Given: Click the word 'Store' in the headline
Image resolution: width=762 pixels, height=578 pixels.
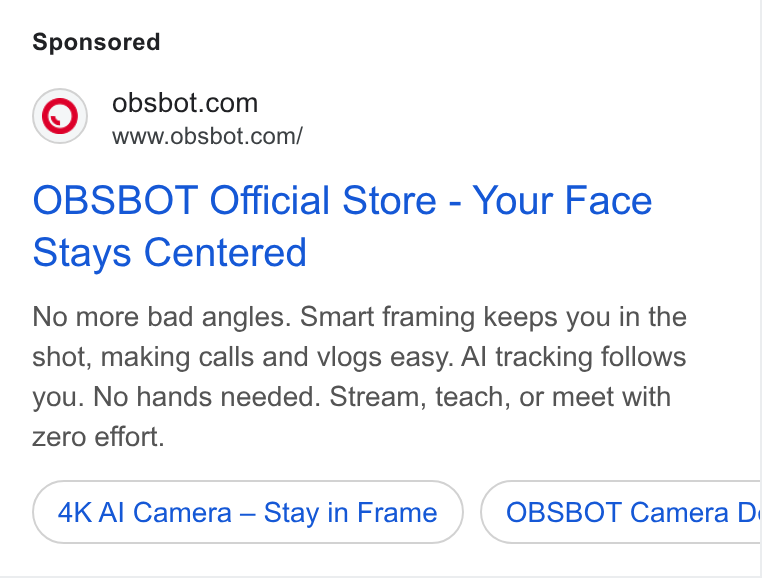Looking at the screenshot, I should click(389, 200).
